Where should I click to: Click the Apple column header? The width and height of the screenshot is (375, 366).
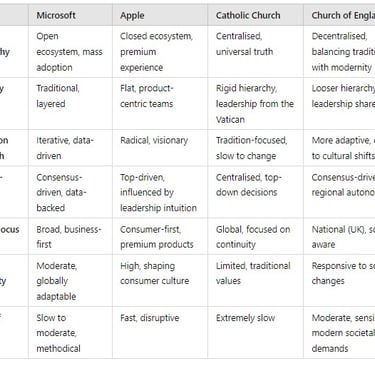[160, 15]
